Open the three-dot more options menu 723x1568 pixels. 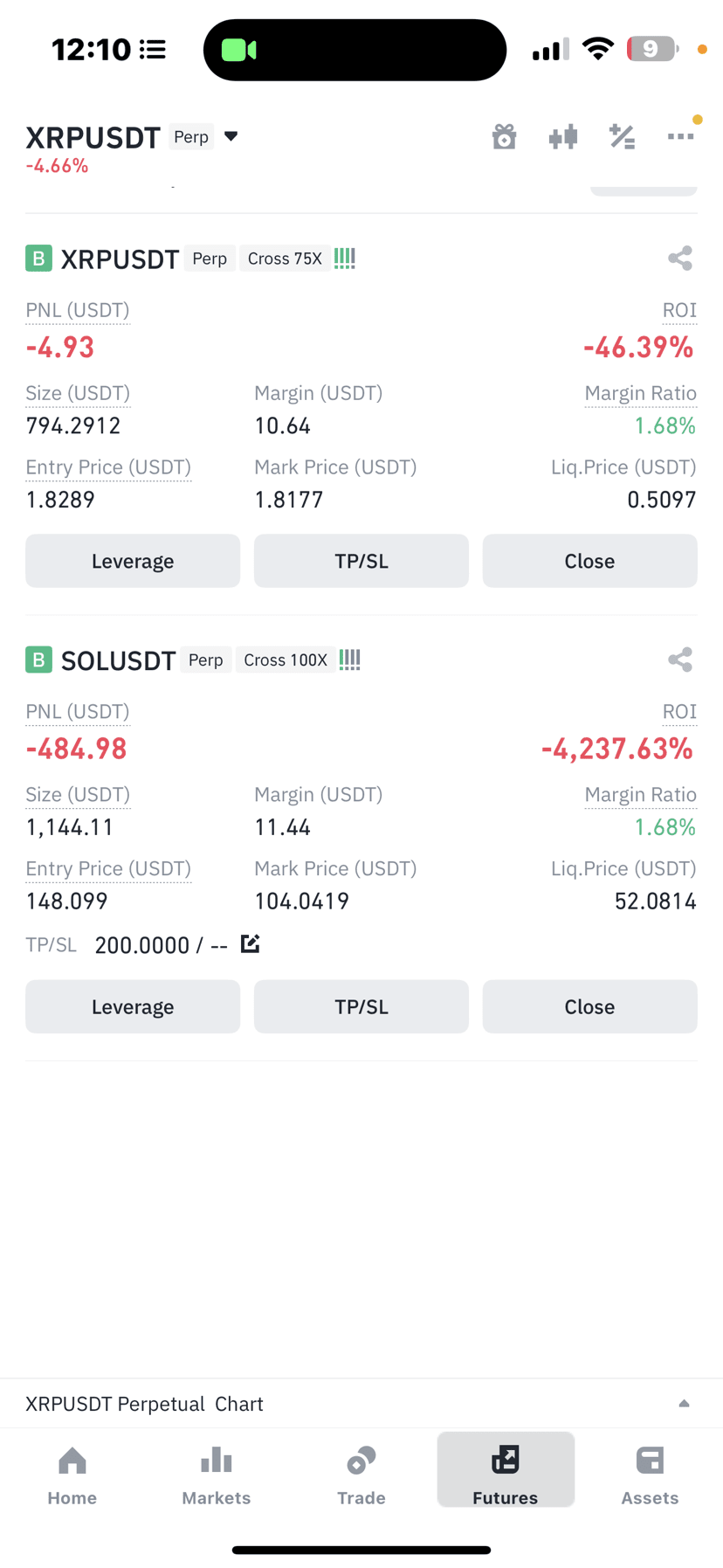(680, 136)
